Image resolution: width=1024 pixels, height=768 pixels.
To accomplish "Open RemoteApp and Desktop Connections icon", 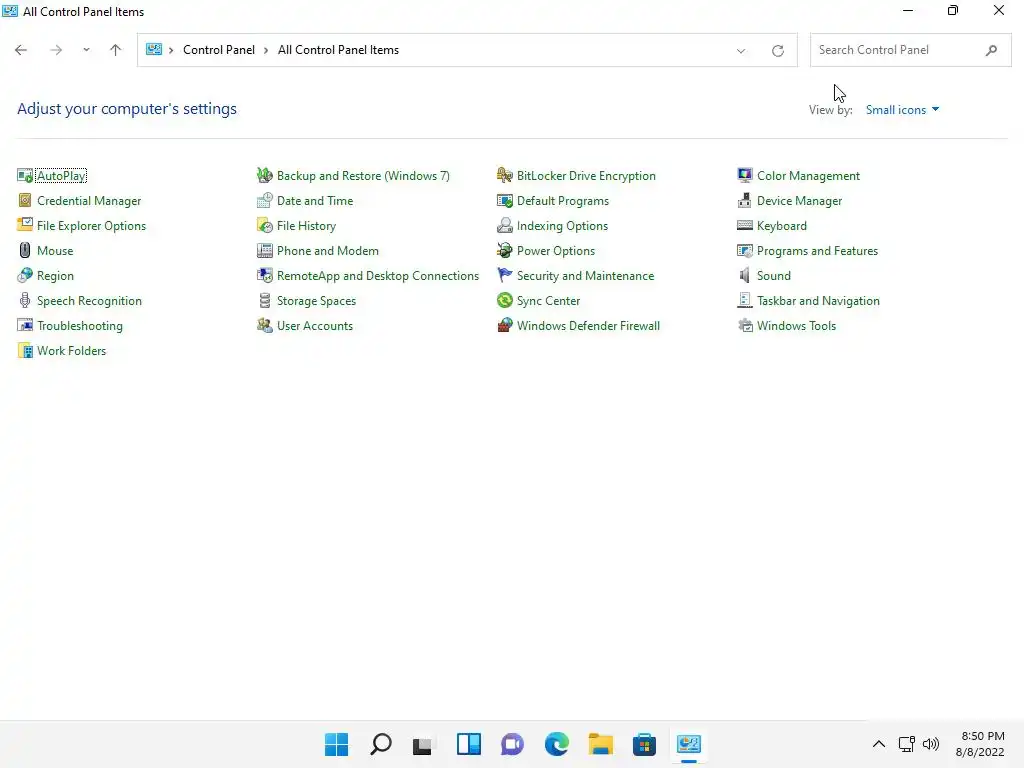I will (264, 276).
